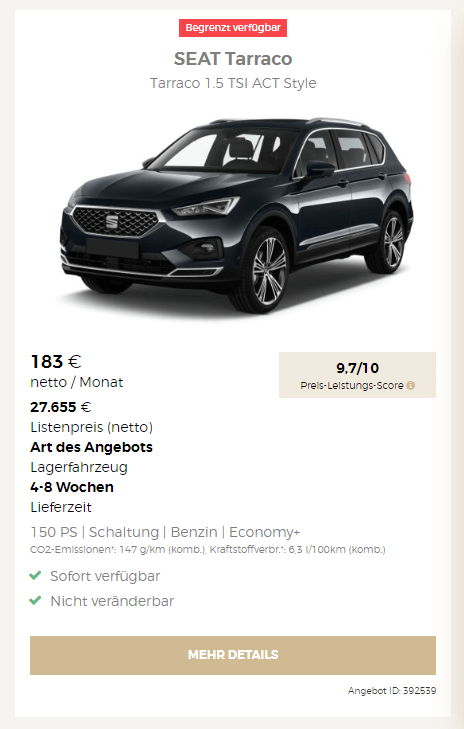Click the Begrenzt verfügbar red badge

(233, 28)
